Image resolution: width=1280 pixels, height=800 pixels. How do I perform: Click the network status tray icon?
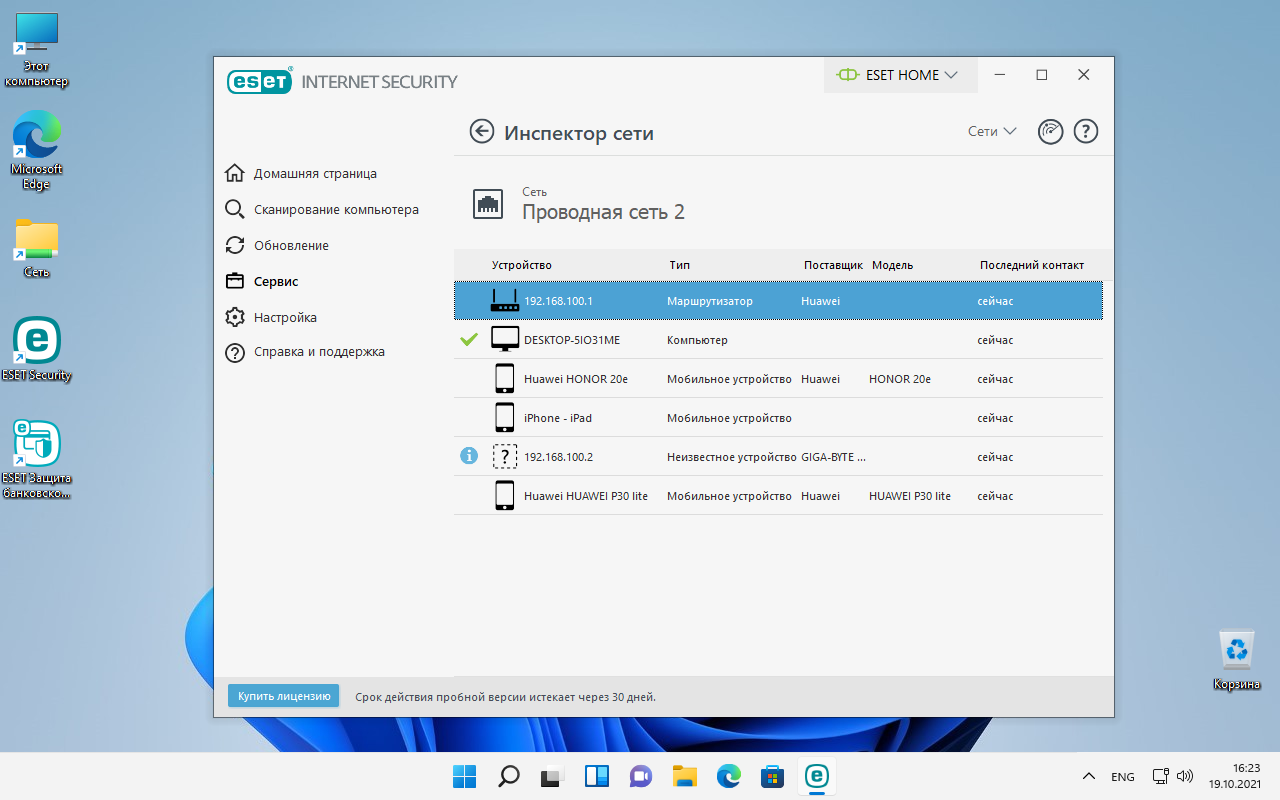point(1159,776)
